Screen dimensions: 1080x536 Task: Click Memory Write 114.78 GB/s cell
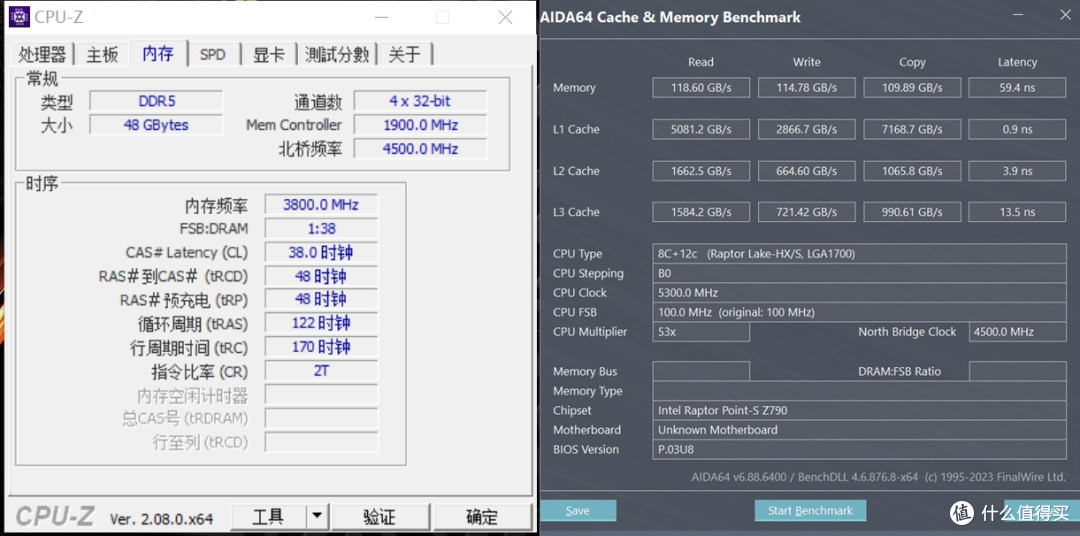coord(807,87)
